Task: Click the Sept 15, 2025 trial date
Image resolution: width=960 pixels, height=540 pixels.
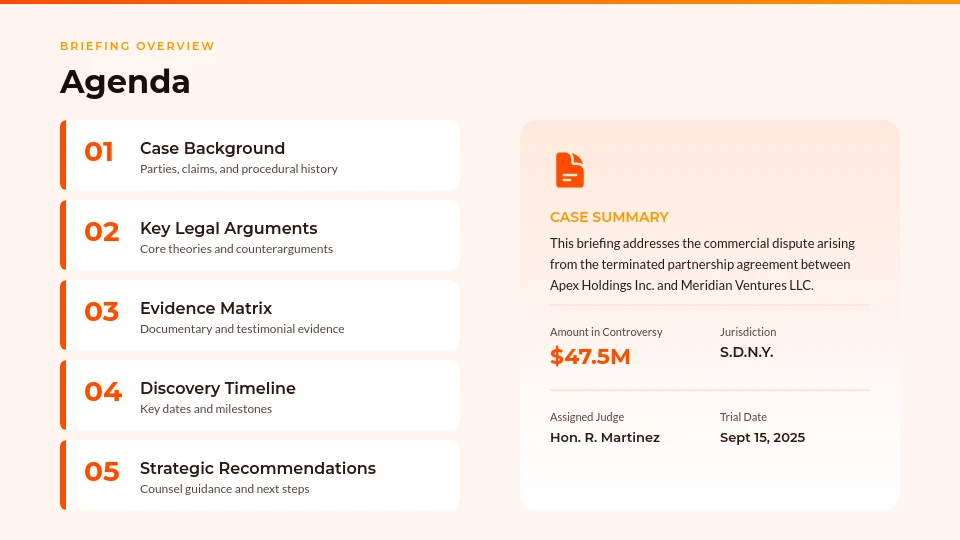Action: 762,437
